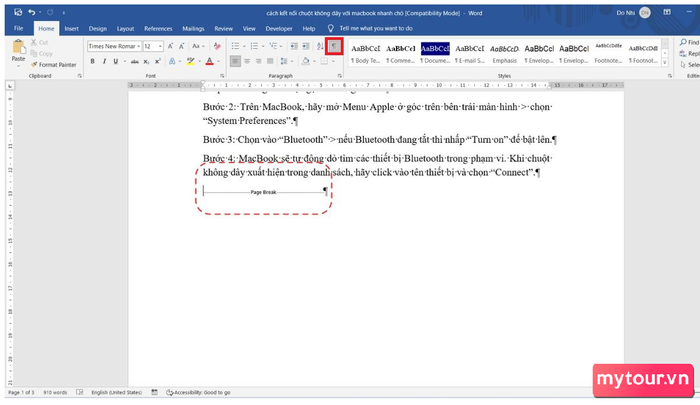The image size is (700, 405).
Task: Clear all formatting icon
Action: pyautogui.click(x=217, y=46)
